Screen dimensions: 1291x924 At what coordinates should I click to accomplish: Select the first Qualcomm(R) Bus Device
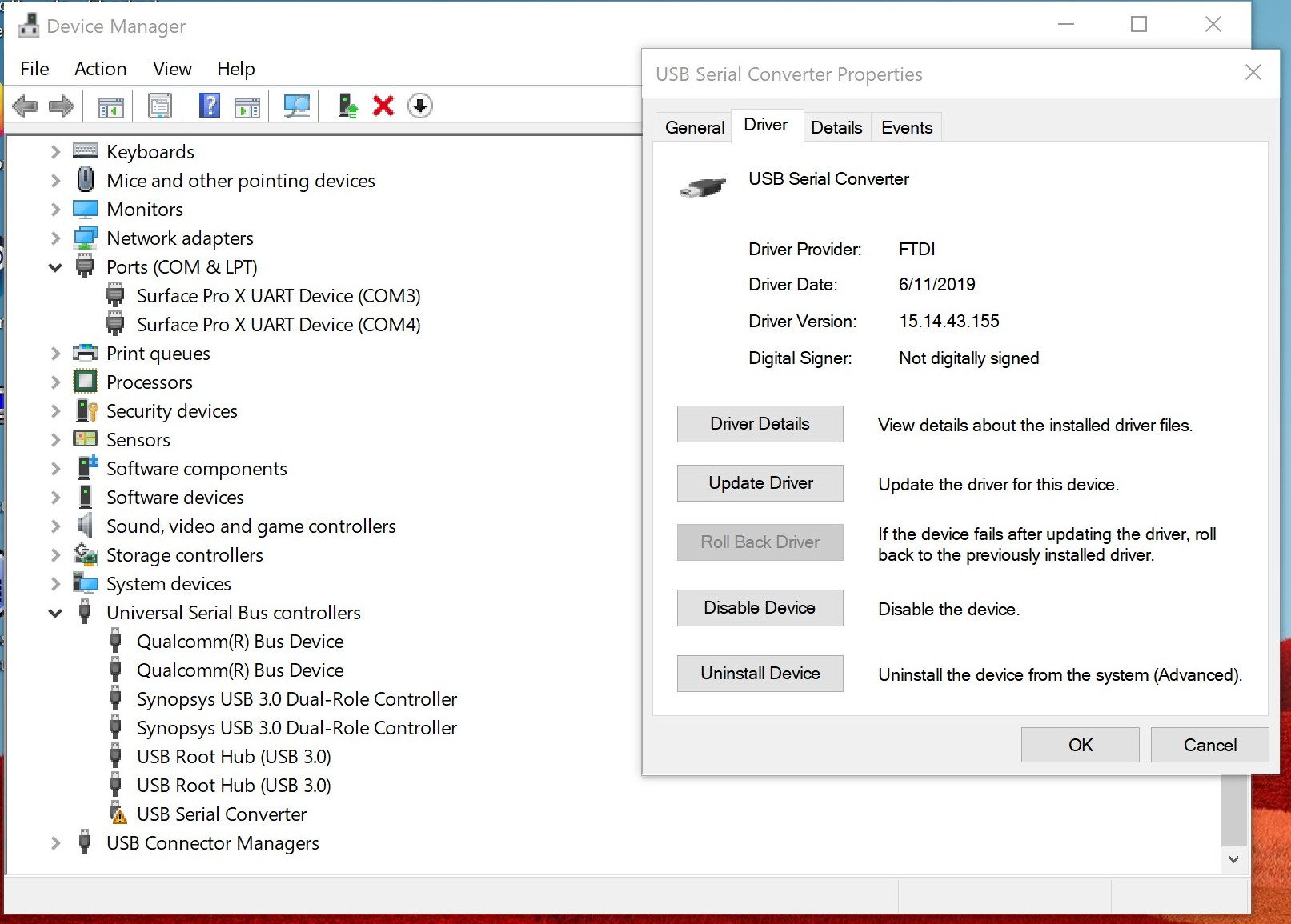point(240,642)
